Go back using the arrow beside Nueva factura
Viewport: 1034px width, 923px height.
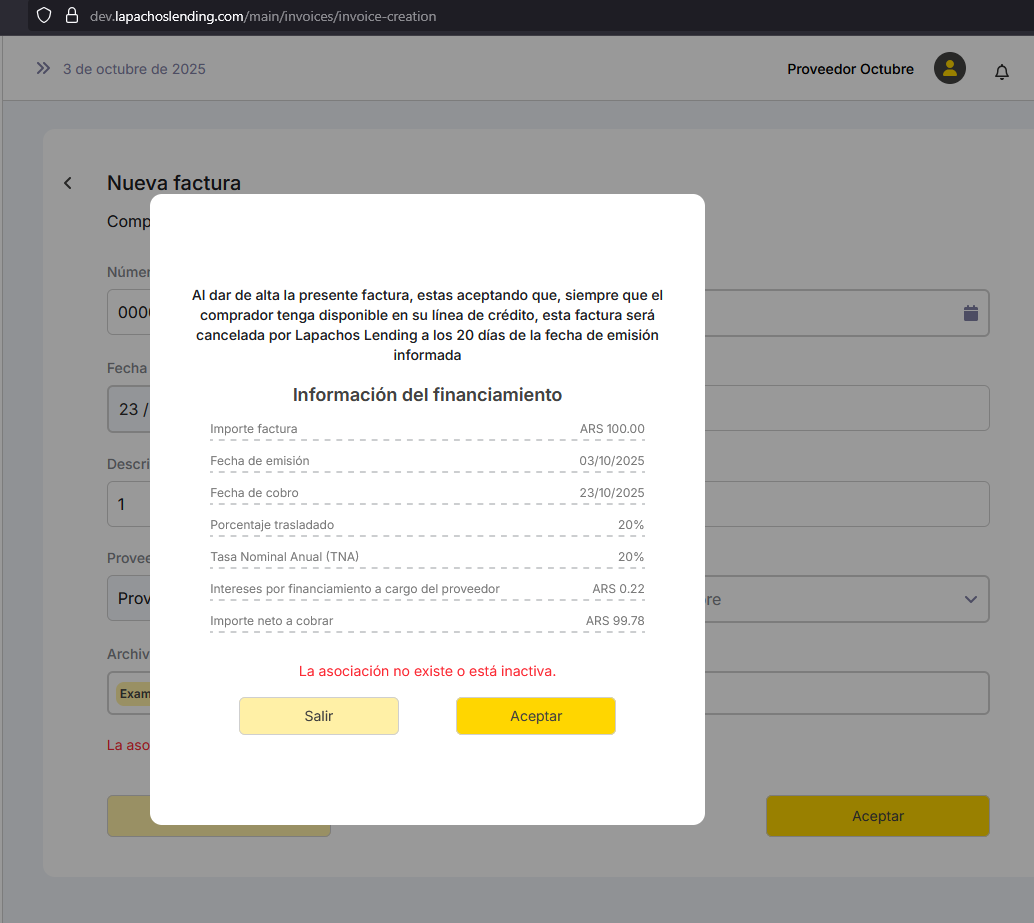[x=68, y=183]
